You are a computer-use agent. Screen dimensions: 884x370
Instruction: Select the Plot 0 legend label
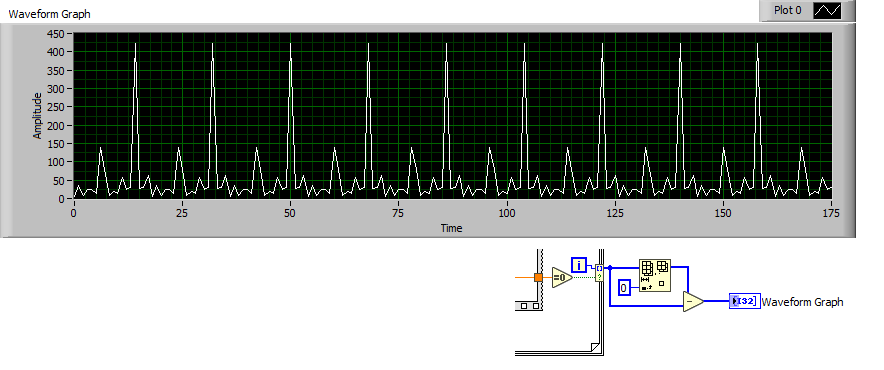pos(787,10)
